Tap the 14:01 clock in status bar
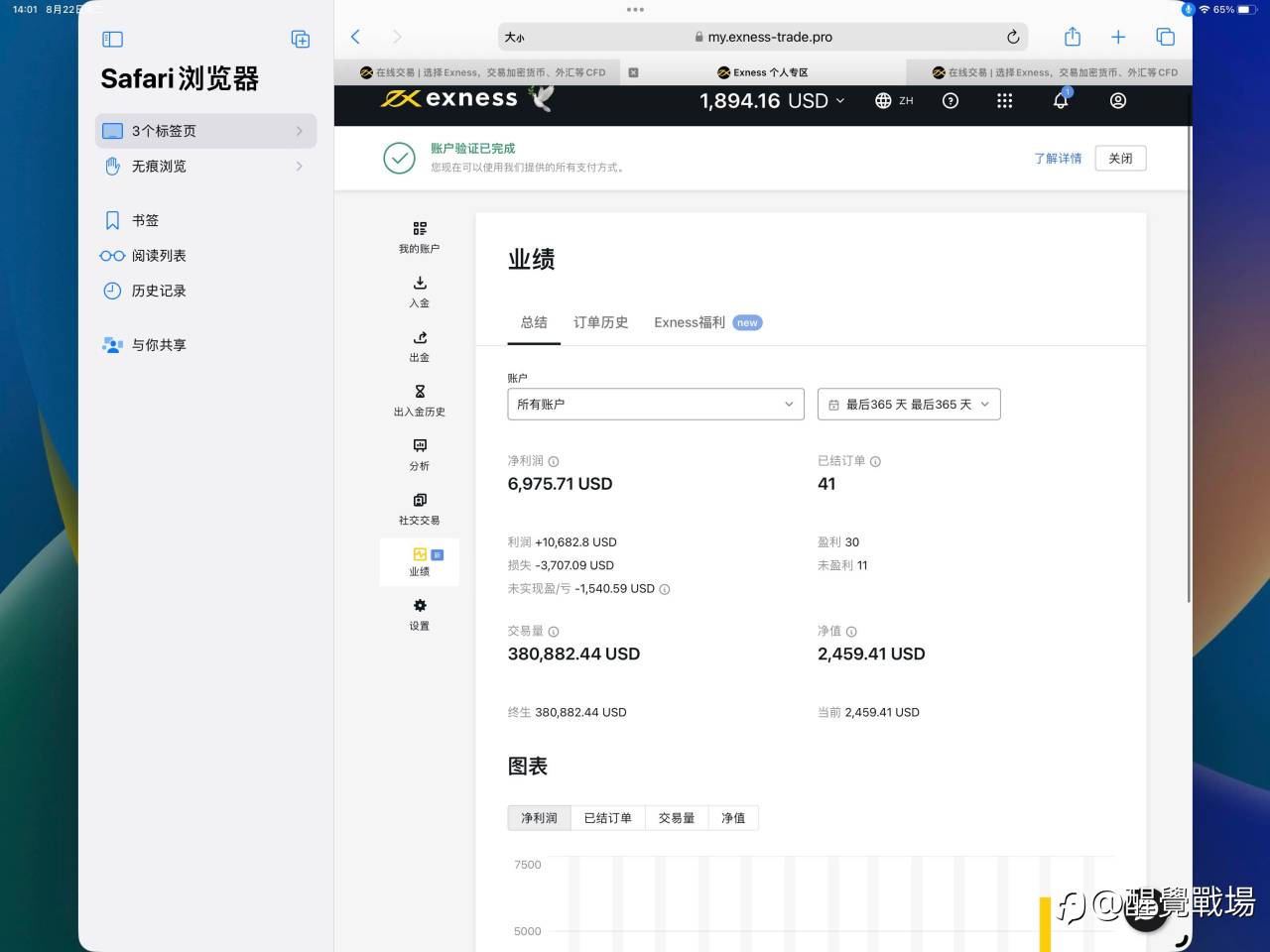The height and width of the screenshot is (952, 1270). (x=25, y=9)
